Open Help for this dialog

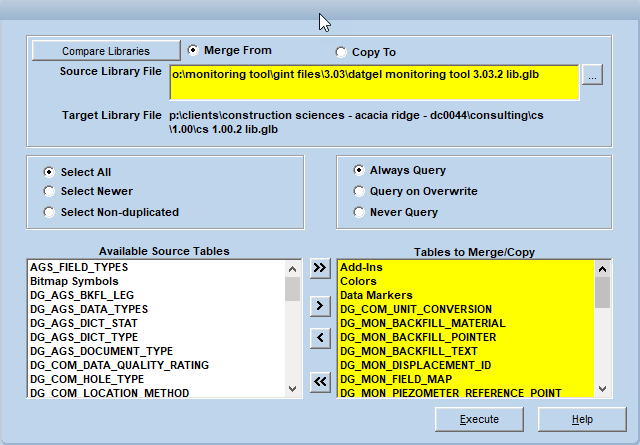click(x=583, y=419)
